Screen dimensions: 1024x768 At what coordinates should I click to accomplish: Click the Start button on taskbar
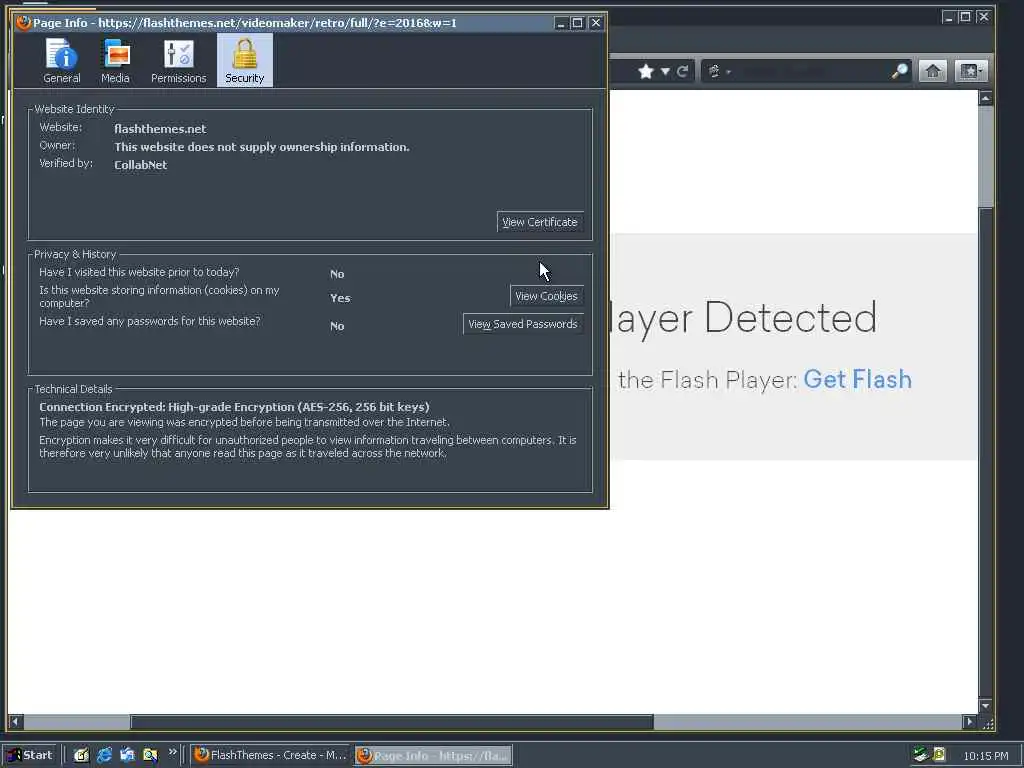(30, 755)
